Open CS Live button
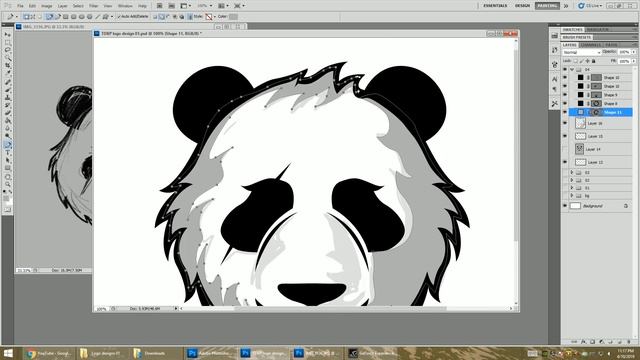This screenshot has height=360, width=640. coord(590,6)
